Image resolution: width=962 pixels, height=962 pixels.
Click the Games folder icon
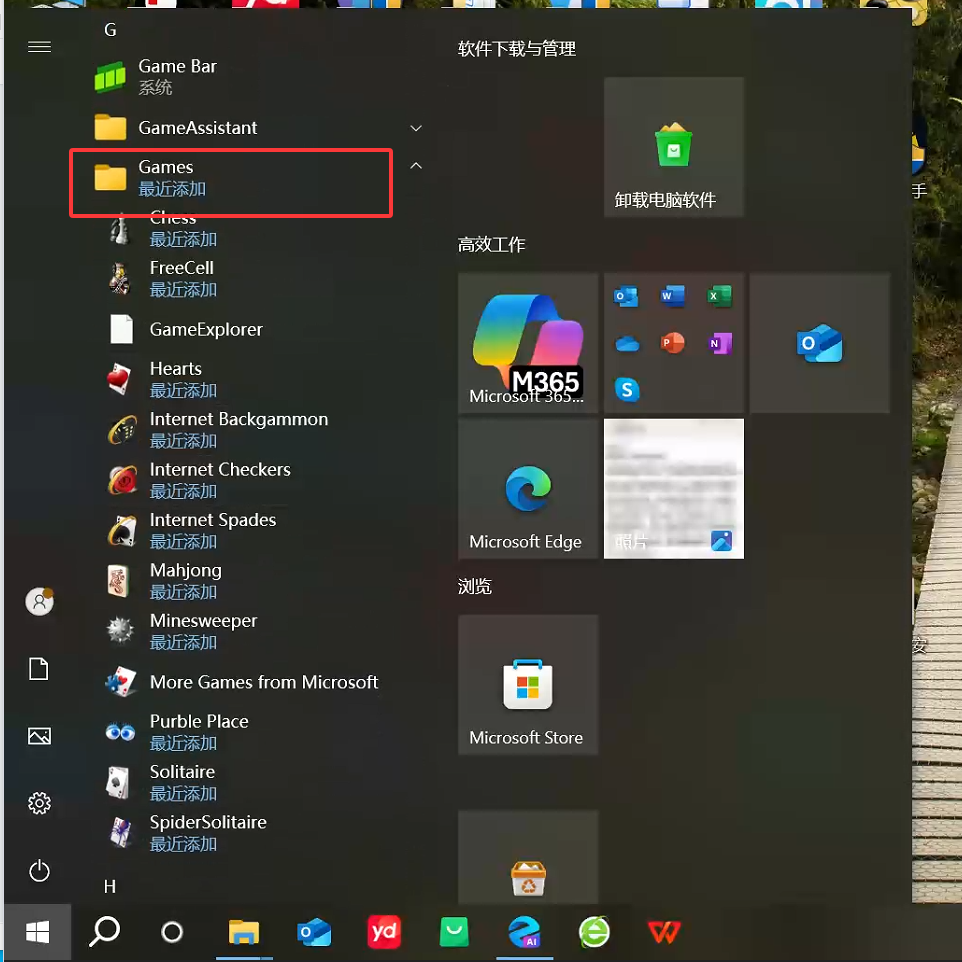click(110, 177)
